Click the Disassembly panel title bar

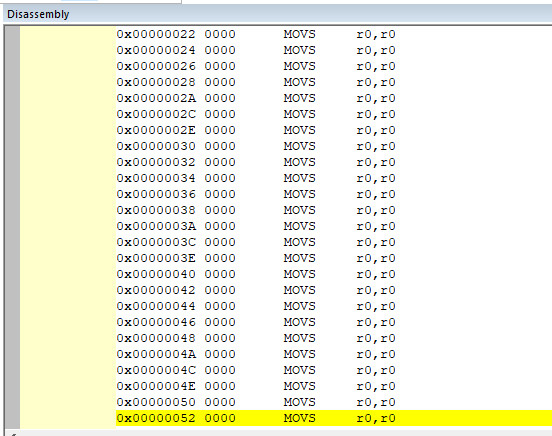pos(277,14)
